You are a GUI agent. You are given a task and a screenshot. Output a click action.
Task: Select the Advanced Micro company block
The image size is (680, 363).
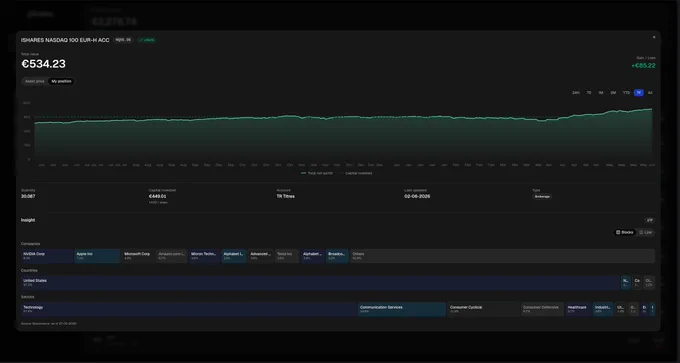[261, 256]
